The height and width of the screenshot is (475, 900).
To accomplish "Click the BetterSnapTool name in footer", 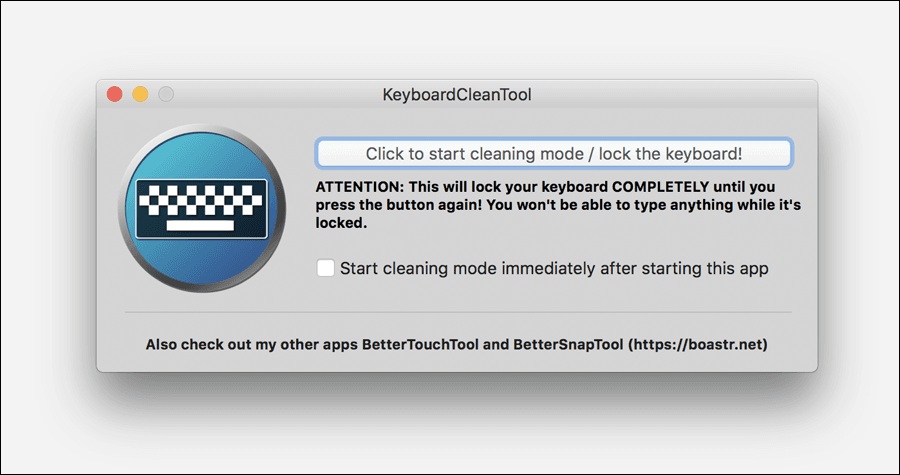I will 568,345.
